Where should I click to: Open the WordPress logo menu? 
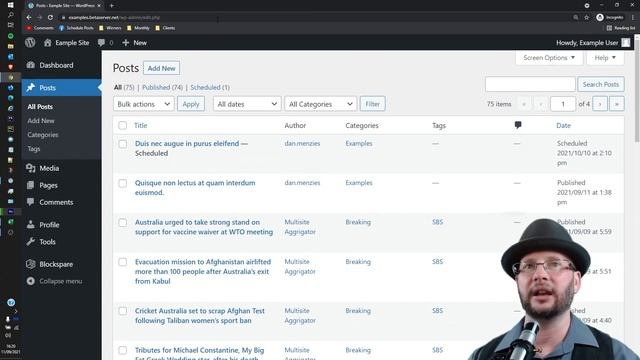coord(30,42)
